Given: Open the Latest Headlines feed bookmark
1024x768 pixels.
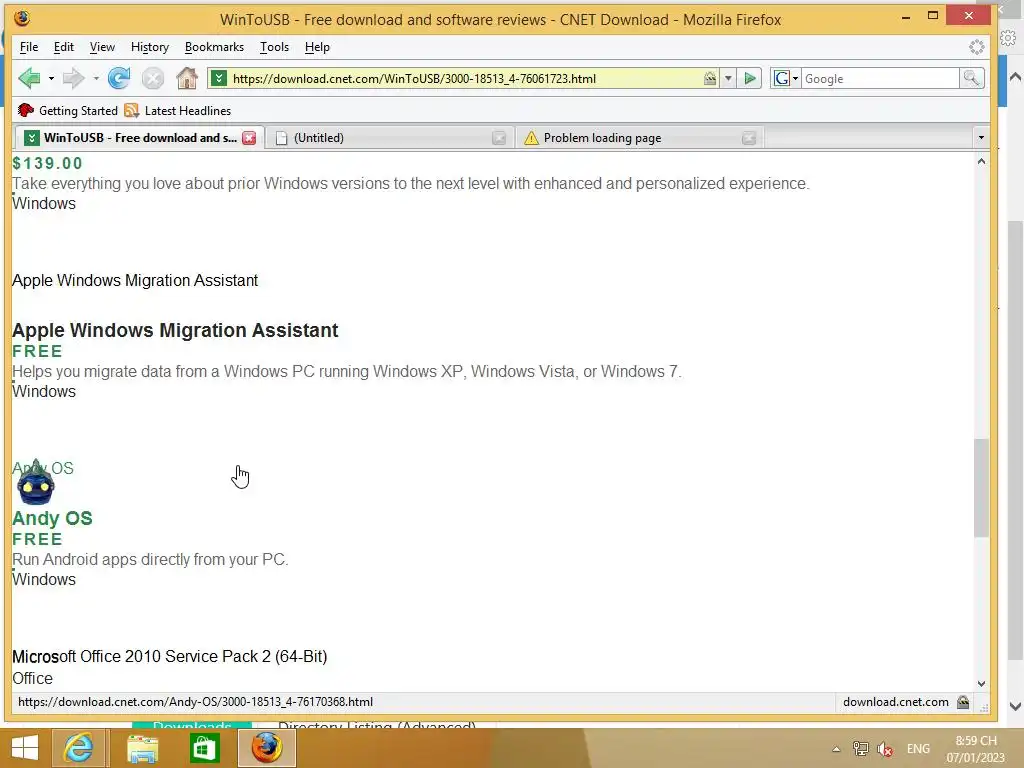Looking at the screenshot, I should [x=178, y=110].
